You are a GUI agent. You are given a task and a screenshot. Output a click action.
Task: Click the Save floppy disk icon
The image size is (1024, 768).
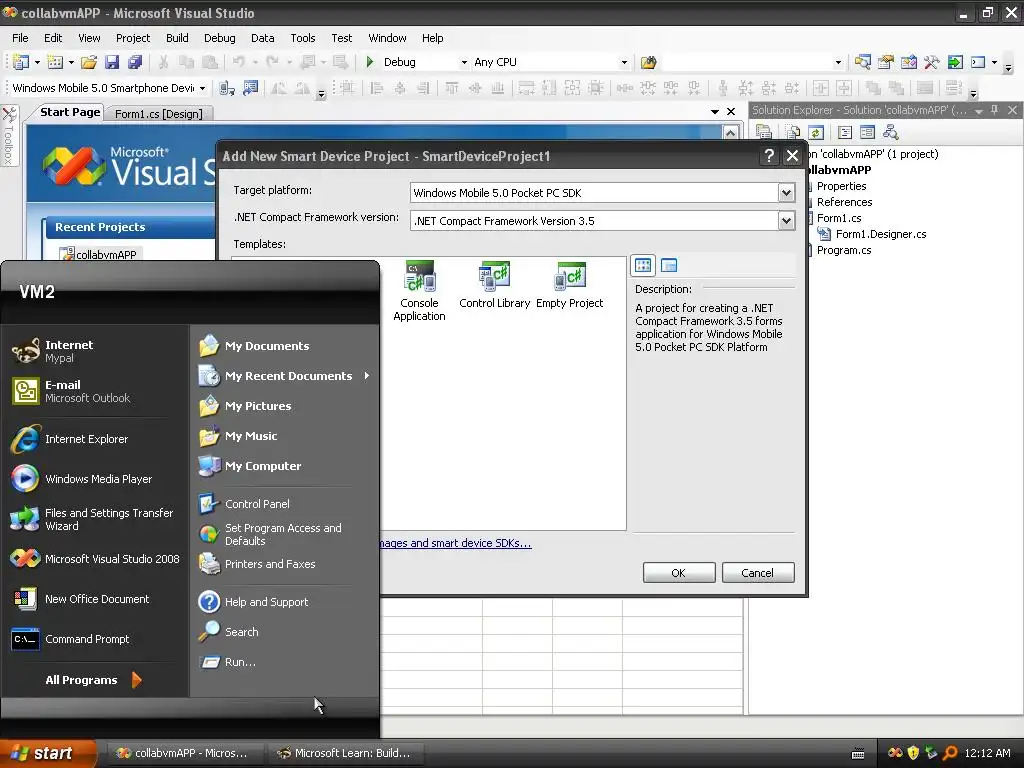click(112, 62)
